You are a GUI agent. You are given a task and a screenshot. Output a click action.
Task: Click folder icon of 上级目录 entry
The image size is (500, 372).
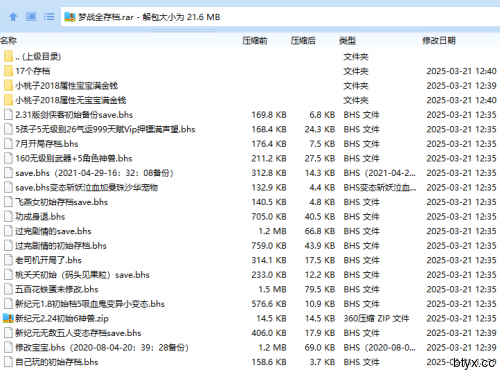click(8, 56)
